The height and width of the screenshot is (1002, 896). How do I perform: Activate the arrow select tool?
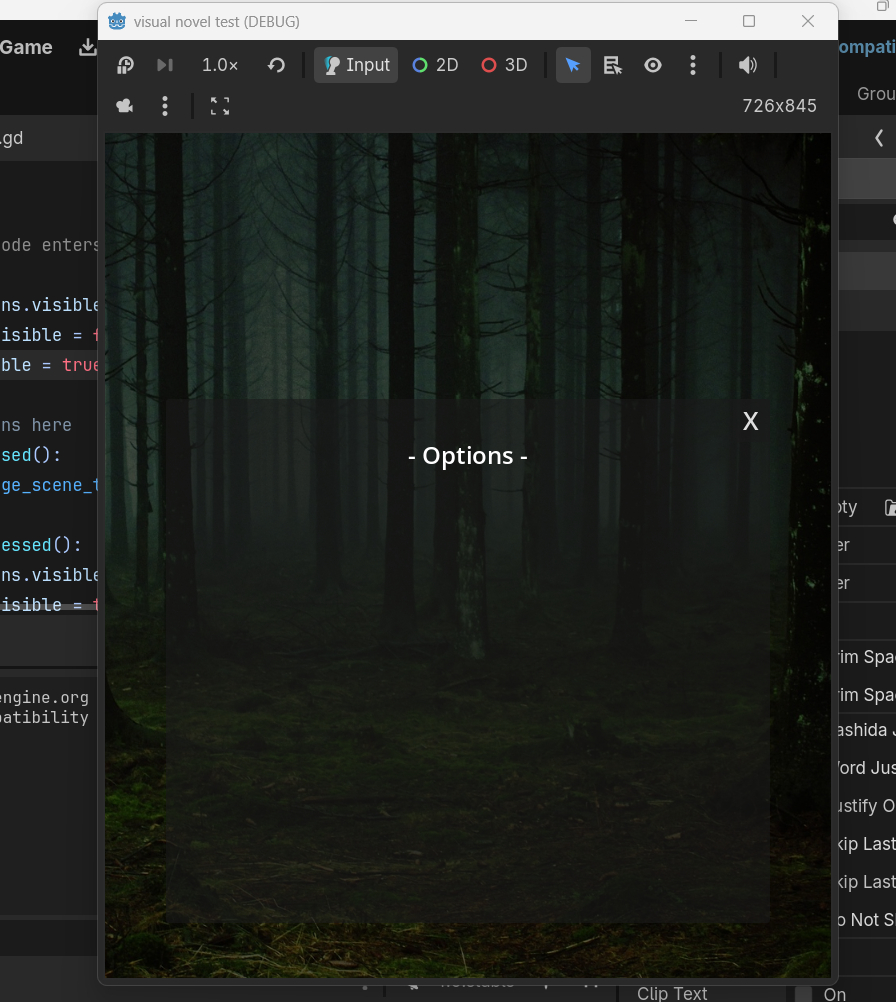click(573, 65)
